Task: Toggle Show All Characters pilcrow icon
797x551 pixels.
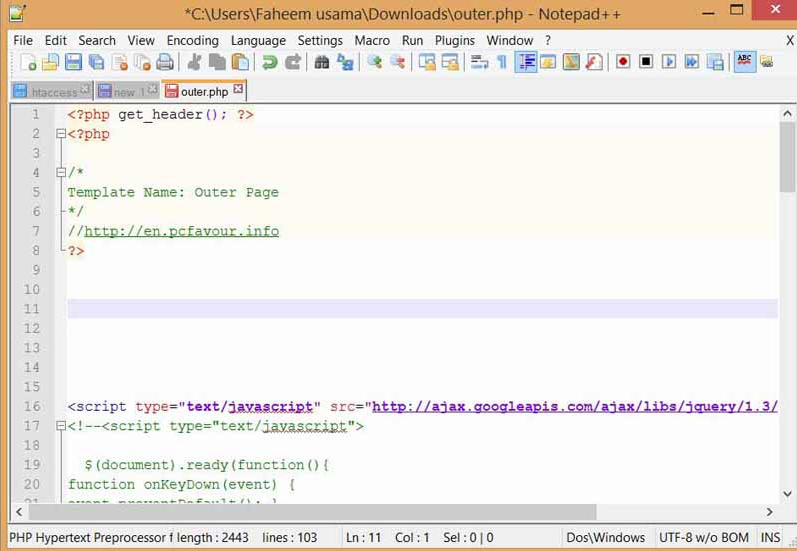Action: (x=502, y=62)
